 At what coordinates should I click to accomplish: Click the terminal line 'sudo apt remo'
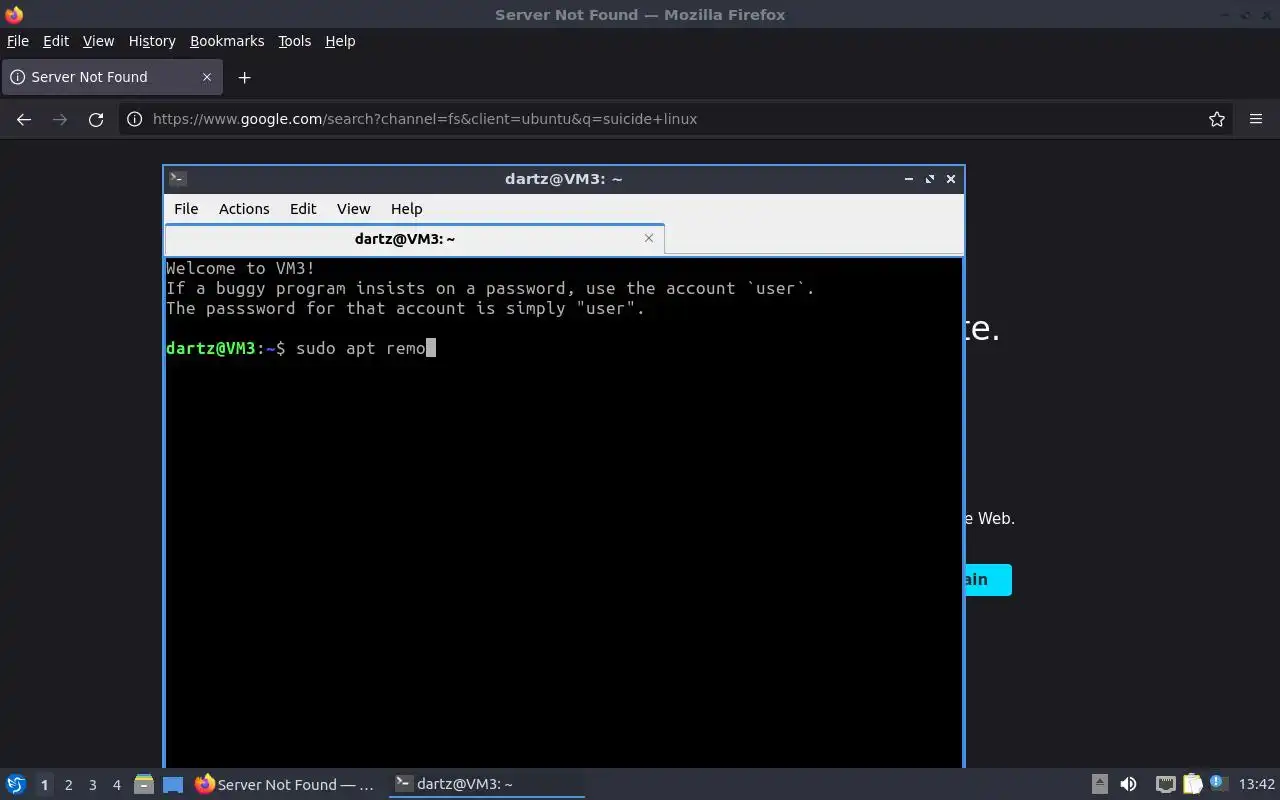click(360, 348)
